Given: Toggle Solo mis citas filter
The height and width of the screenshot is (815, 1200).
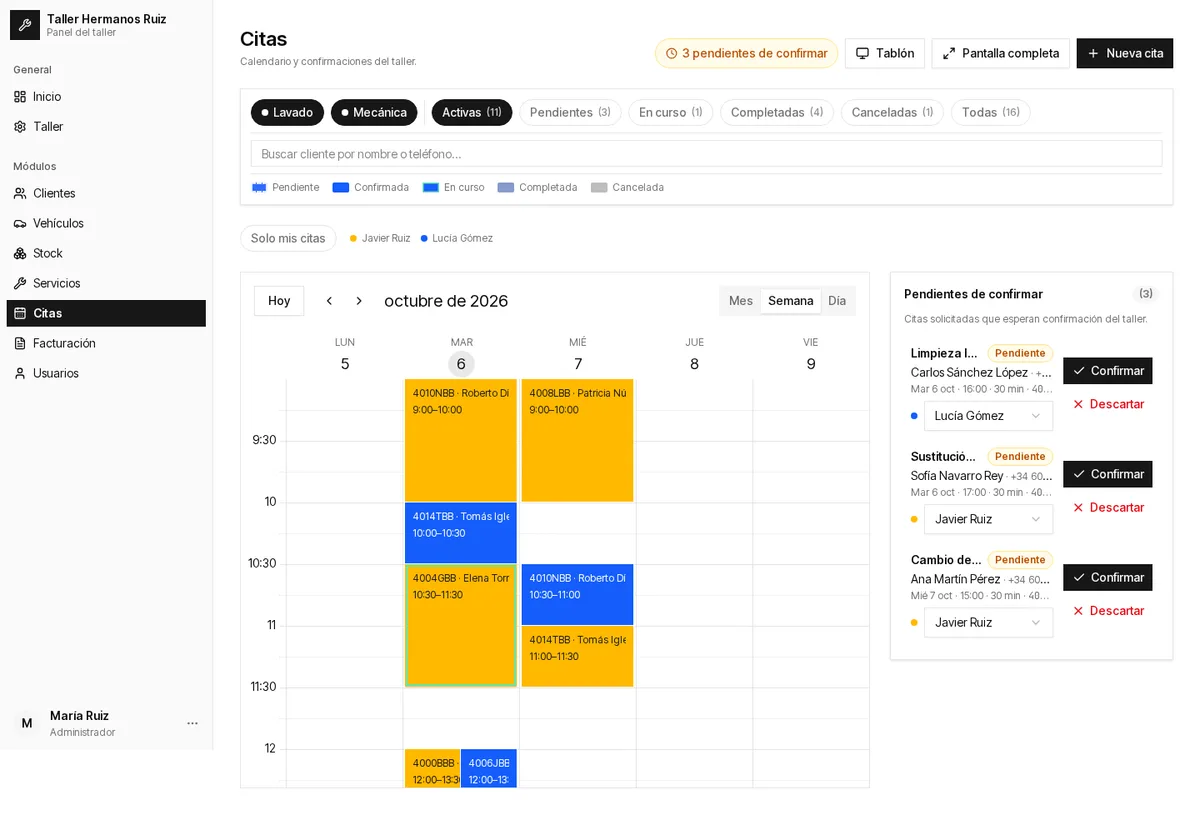Looking at the screenshot, I should pyautogui.click(x=288, y=238).
